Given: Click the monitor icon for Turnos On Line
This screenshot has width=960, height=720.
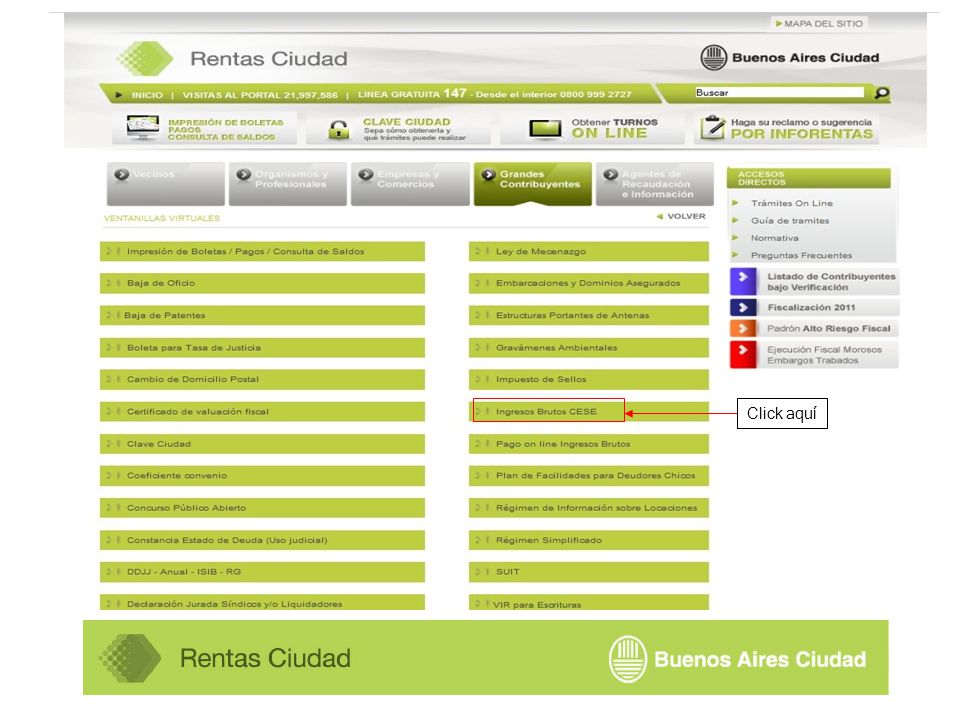Looking at the screenshot, I should 545,129.
